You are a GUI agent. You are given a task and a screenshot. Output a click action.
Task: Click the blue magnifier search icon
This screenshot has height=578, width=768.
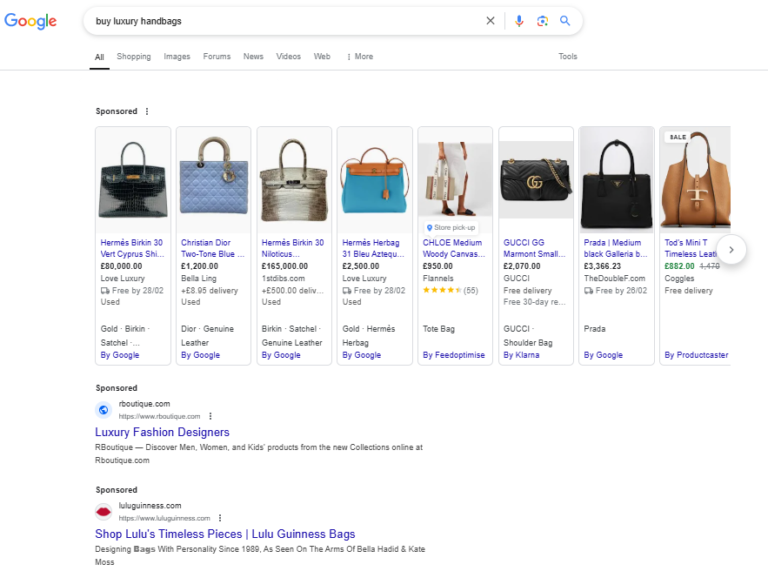point(565,21)
